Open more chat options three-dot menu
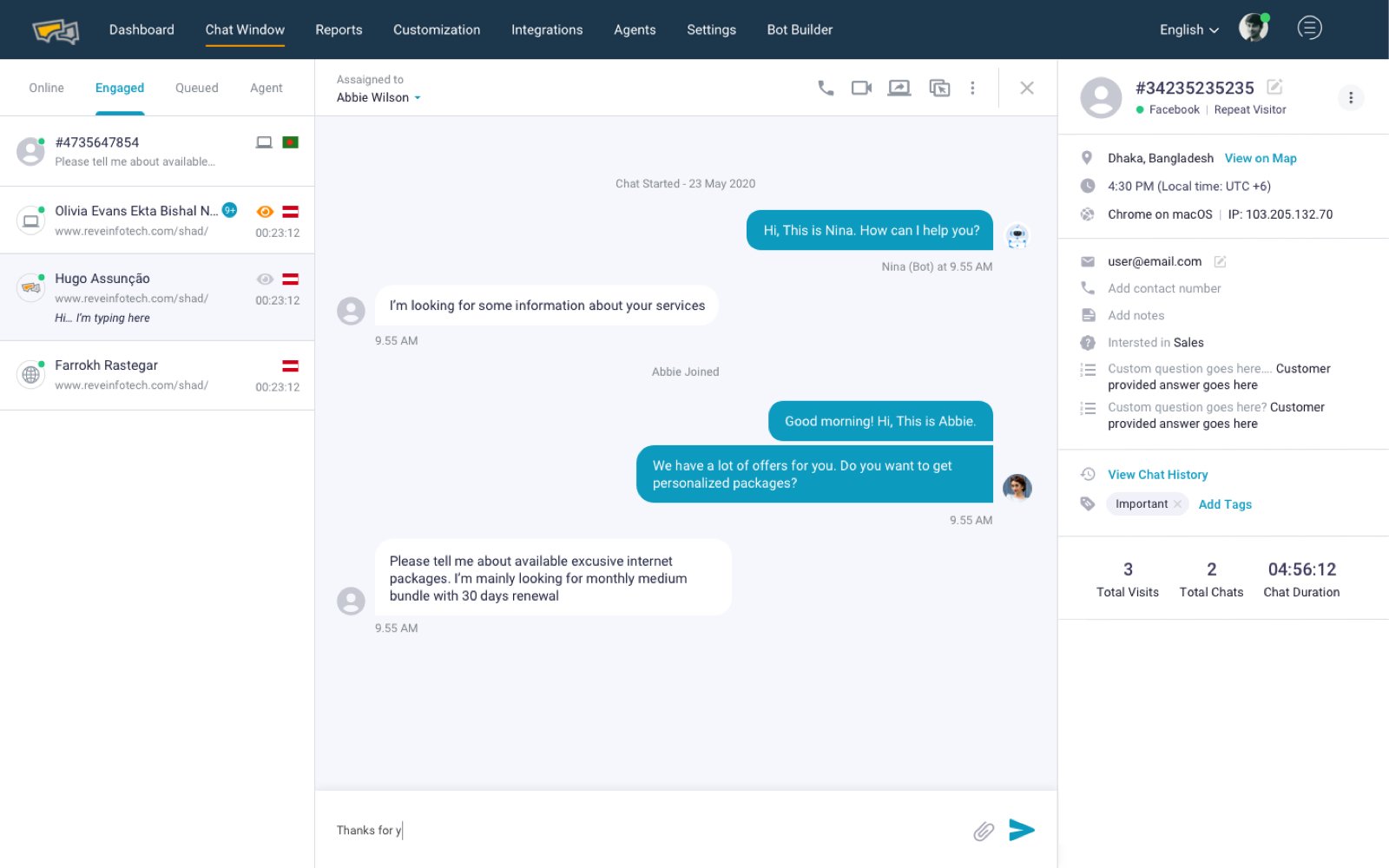This screenshot has width=1389, height=868. pyautogui.click(x=972, y=88)
